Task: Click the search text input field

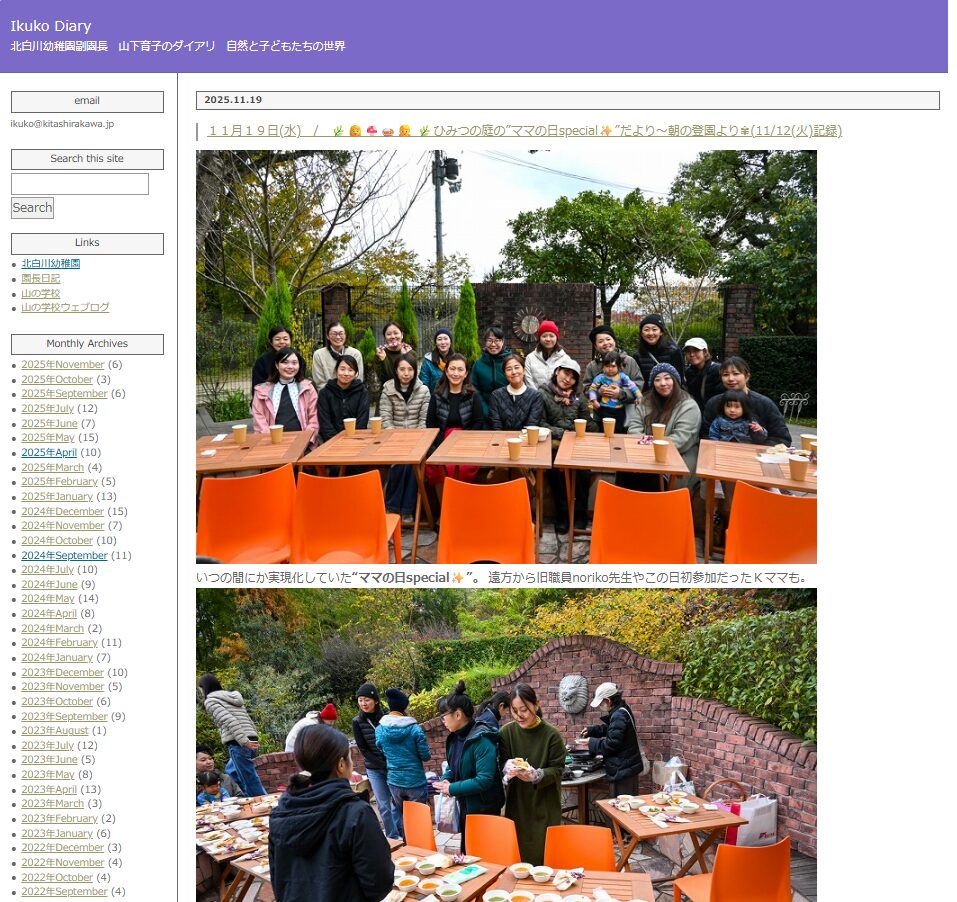Action: (x=80, y=184)
